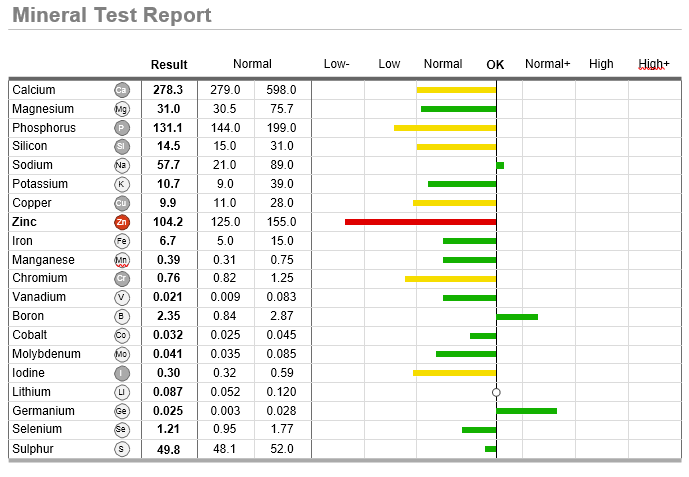Click the Calcium Ca element icon

click(122, 90)
